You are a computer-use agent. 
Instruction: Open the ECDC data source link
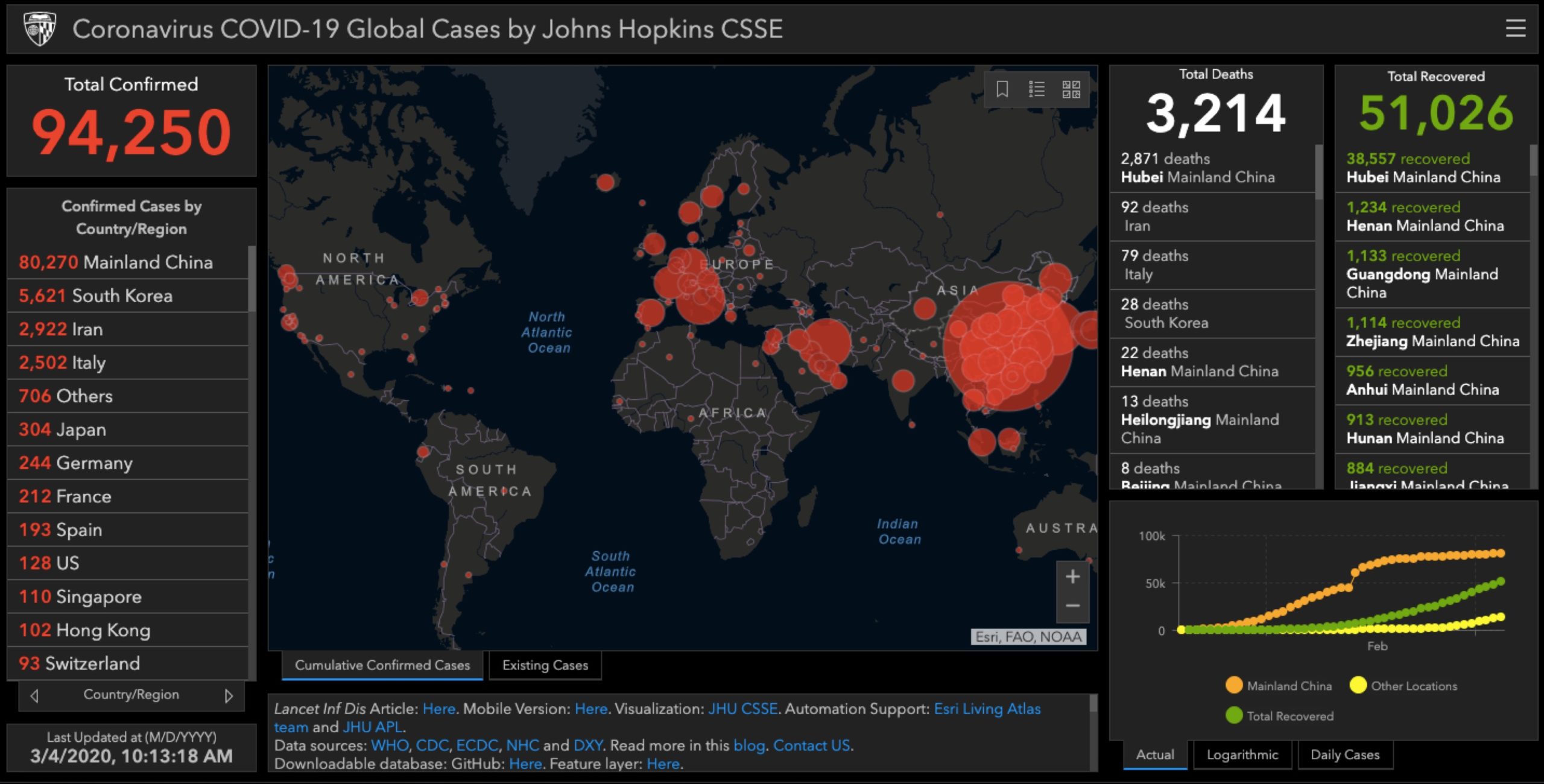pos(477,745)
